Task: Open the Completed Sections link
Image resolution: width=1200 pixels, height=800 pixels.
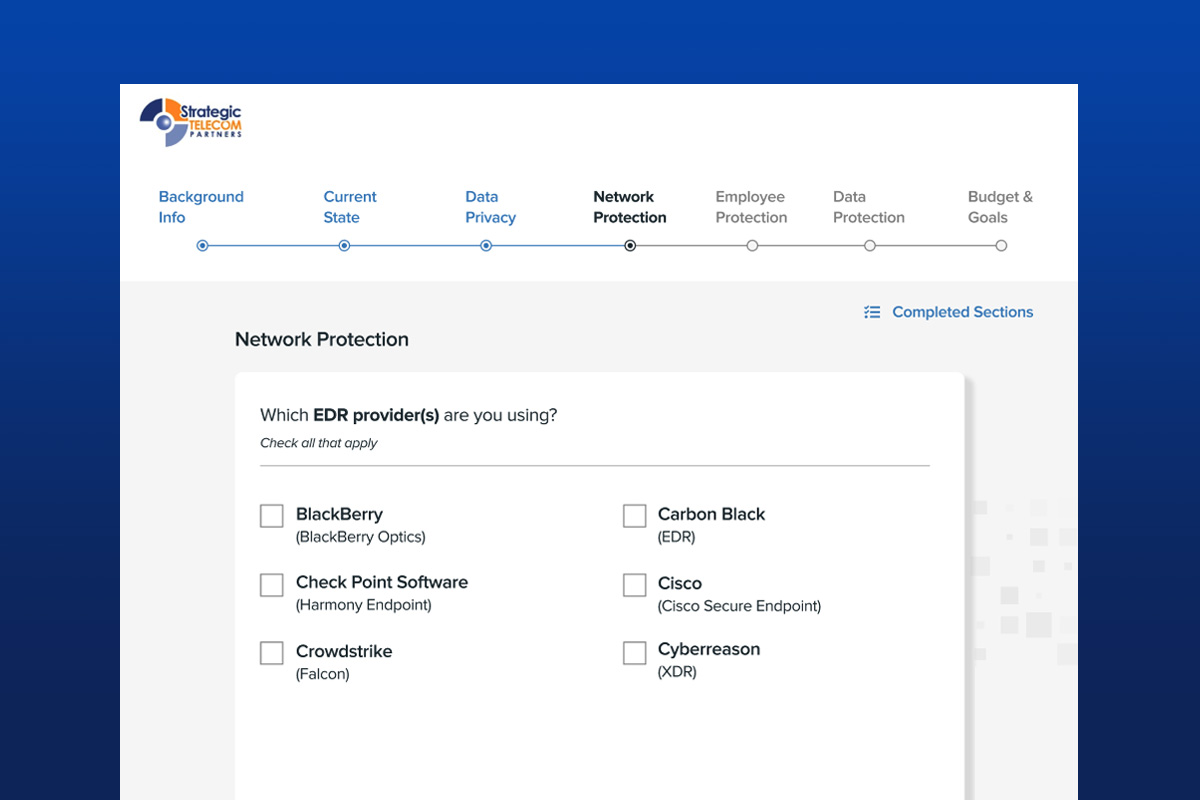Action: [962, 312]
